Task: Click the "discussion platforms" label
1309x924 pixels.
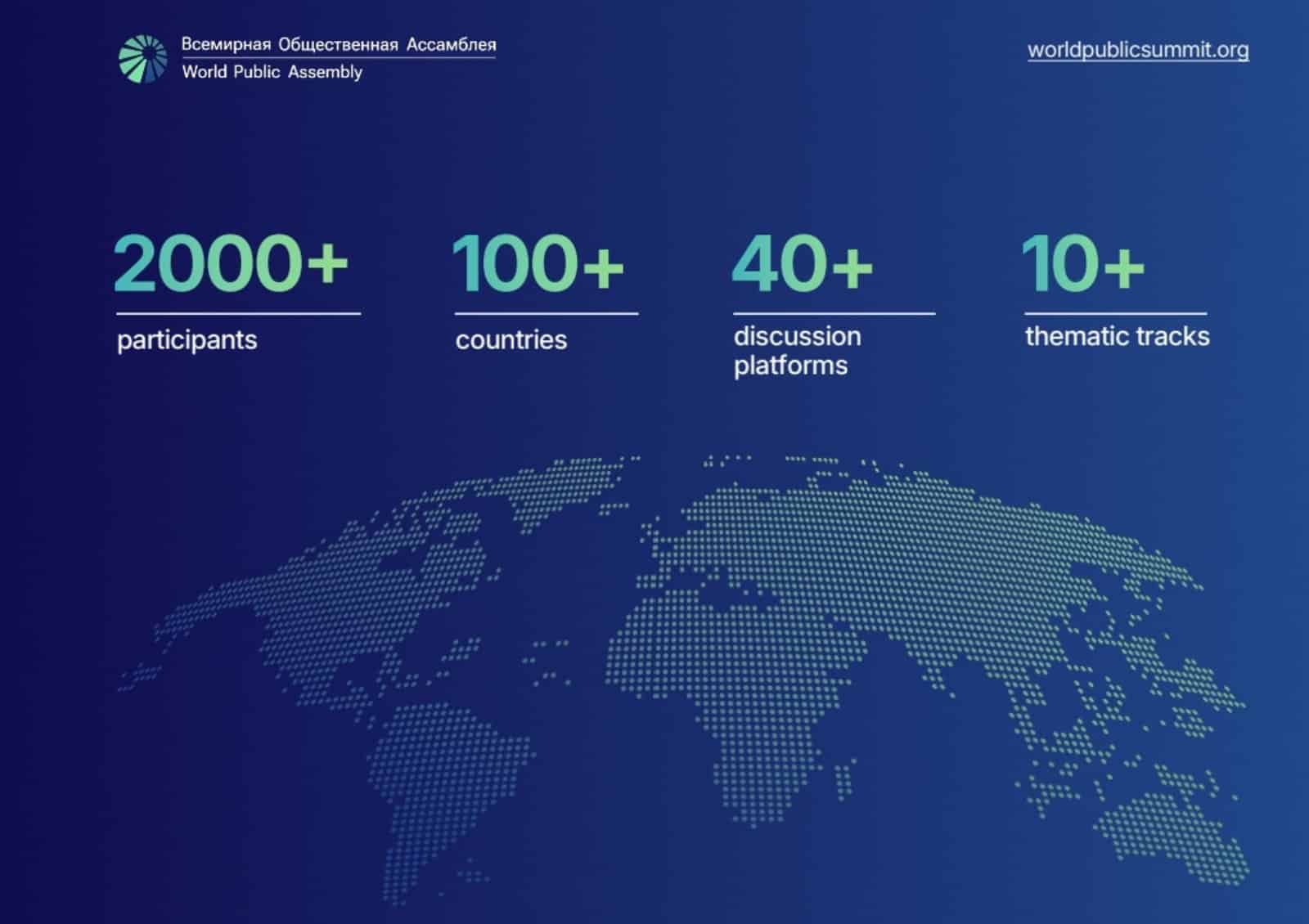Action: pyautogui.click(x=796, y=351)
